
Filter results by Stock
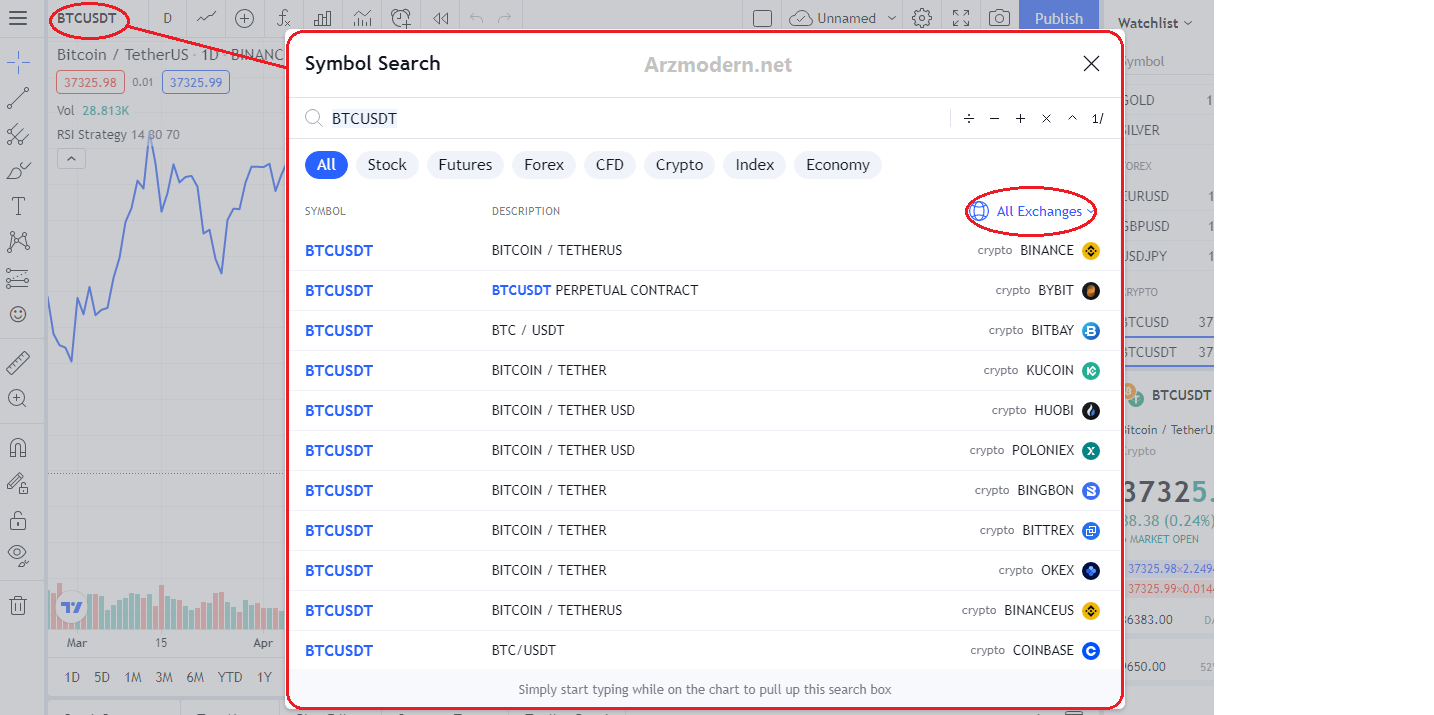coord(387,165)
